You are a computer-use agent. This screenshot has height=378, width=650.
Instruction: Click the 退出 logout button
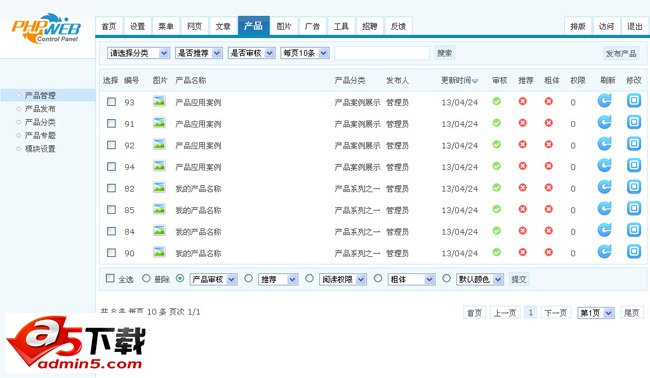pos(635,26)
